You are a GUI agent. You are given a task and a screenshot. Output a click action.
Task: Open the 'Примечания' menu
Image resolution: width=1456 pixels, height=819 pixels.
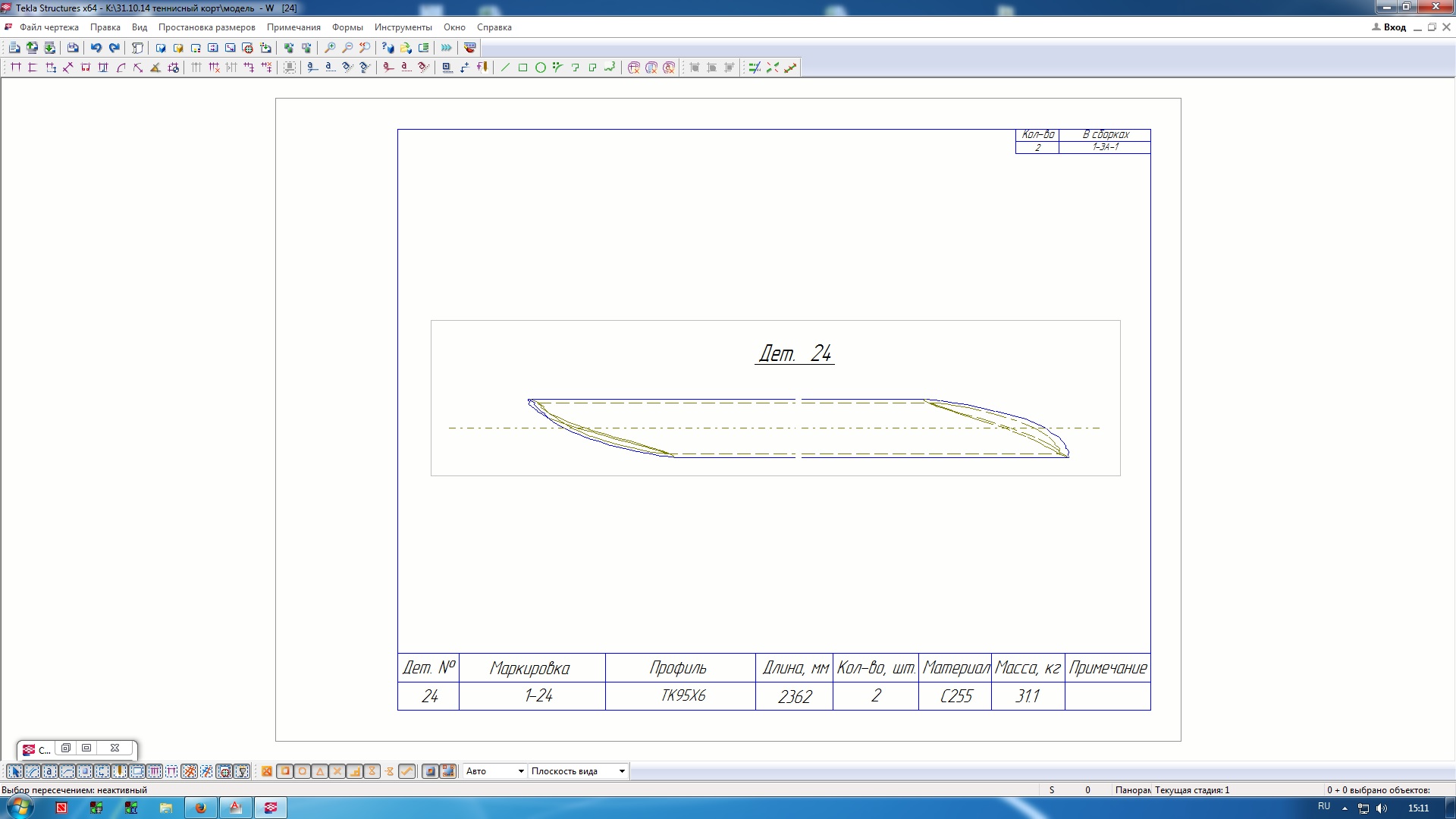[293, 27]
